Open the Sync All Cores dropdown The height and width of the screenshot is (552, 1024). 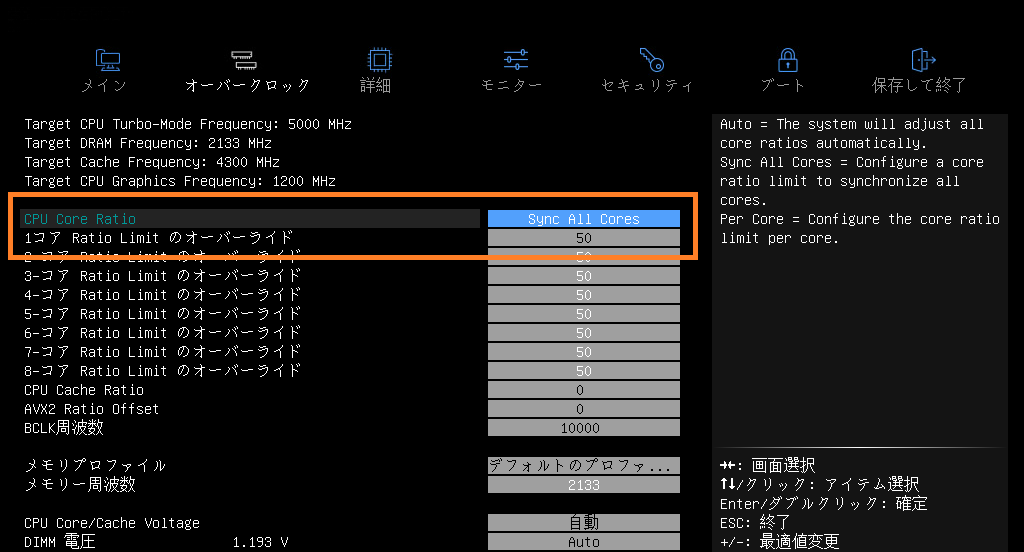pos(584,219)
